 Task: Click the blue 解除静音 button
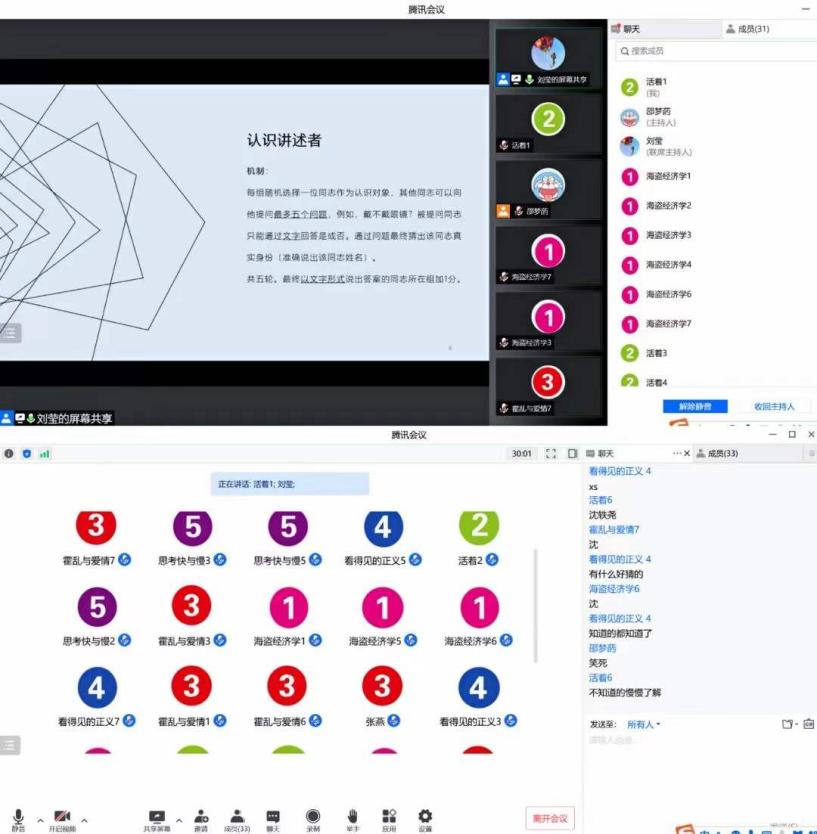694,406
